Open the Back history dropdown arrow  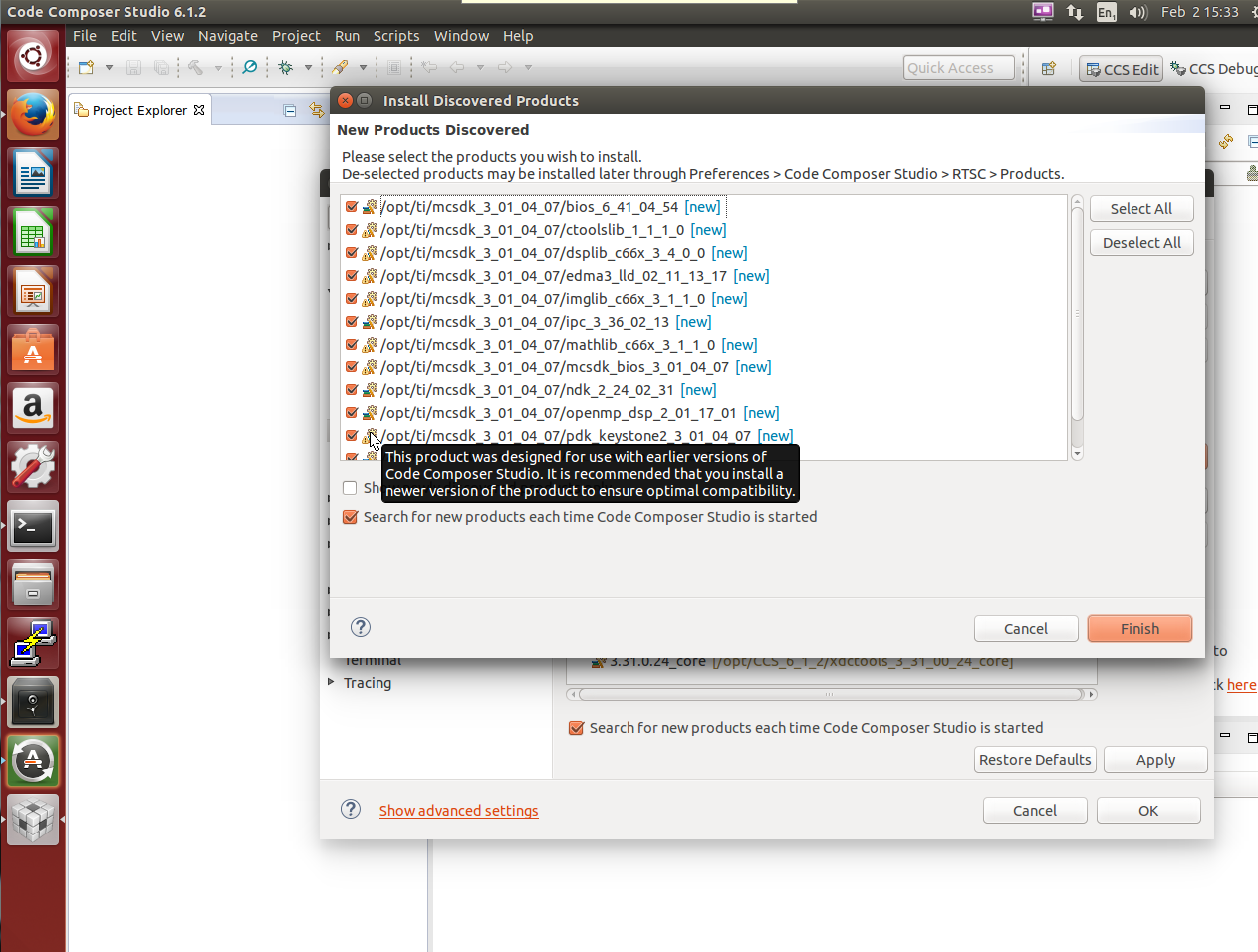pos(480,67)
